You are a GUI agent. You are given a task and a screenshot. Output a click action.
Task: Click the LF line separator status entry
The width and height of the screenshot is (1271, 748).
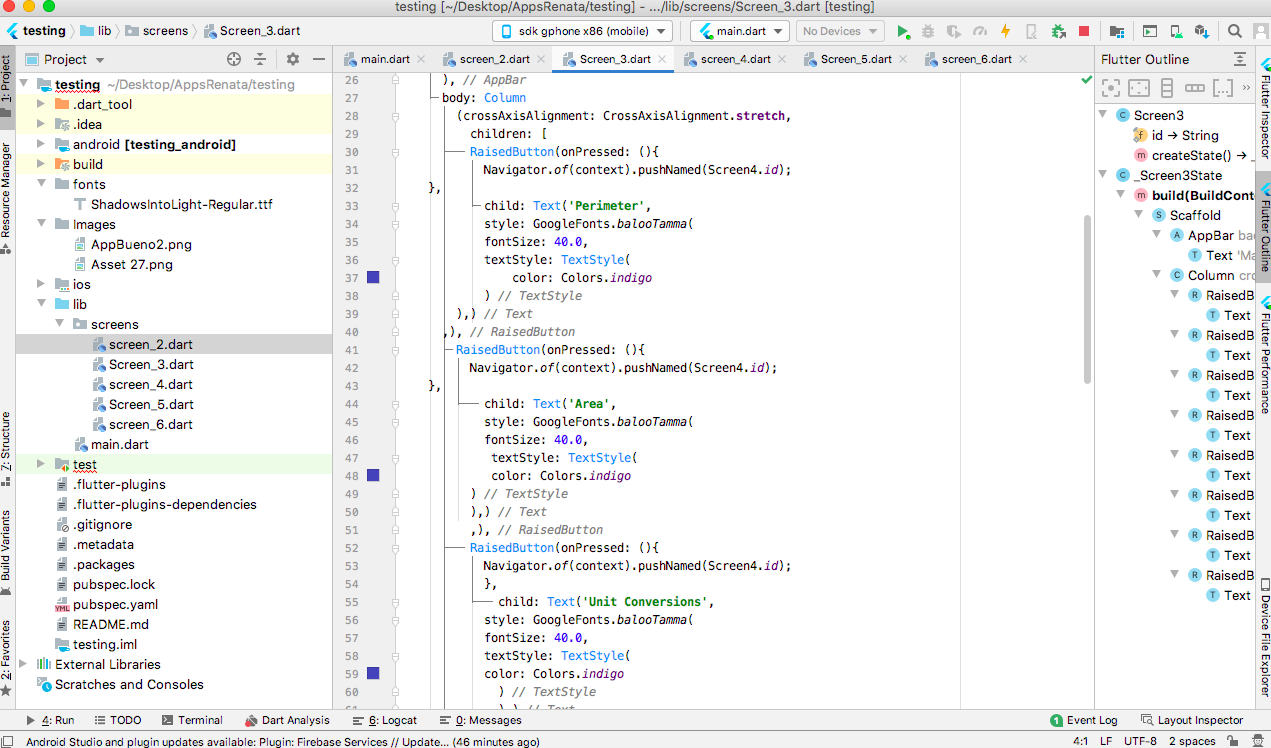[1106, 741]
